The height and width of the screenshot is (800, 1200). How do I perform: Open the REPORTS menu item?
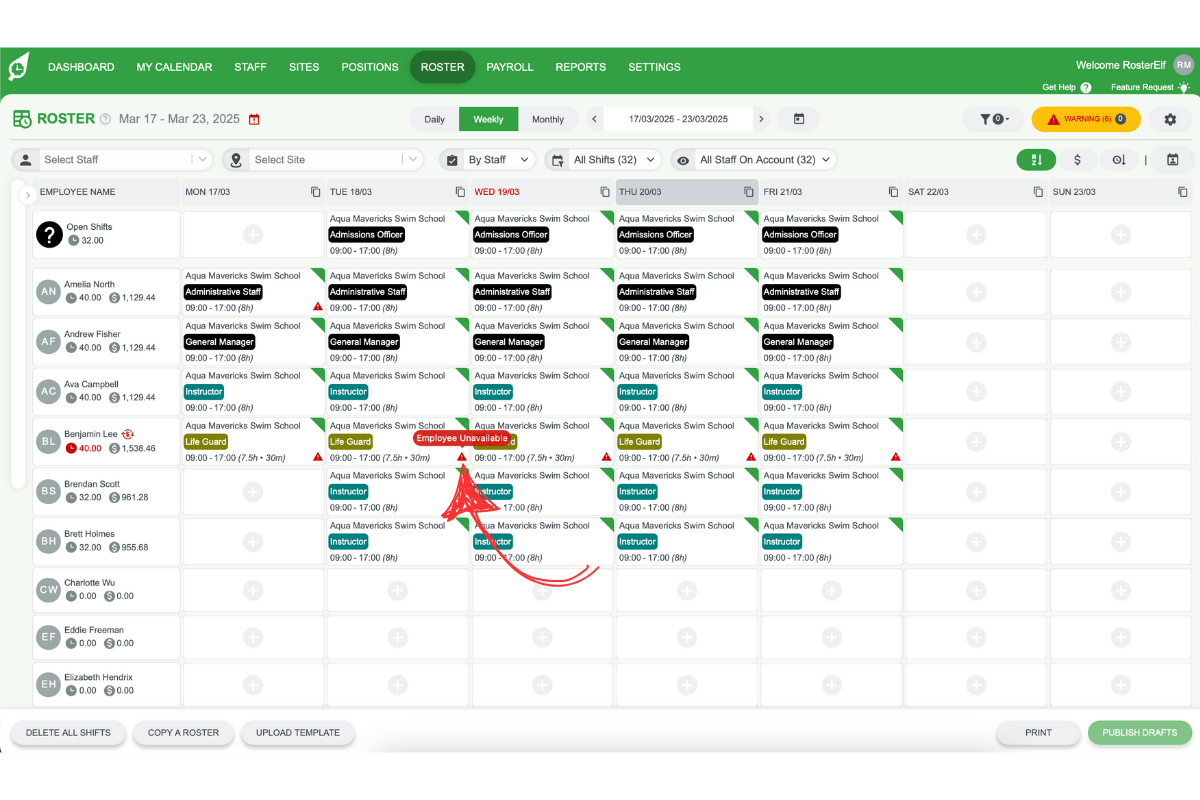pos(580,67)
